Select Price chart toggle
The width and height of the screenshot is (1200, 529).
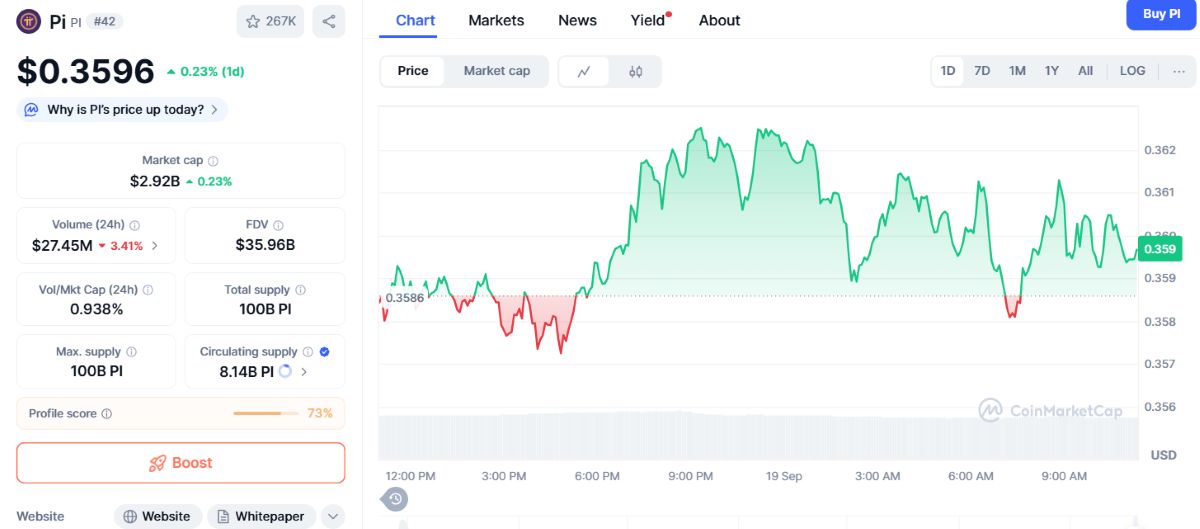click(413, 71)
